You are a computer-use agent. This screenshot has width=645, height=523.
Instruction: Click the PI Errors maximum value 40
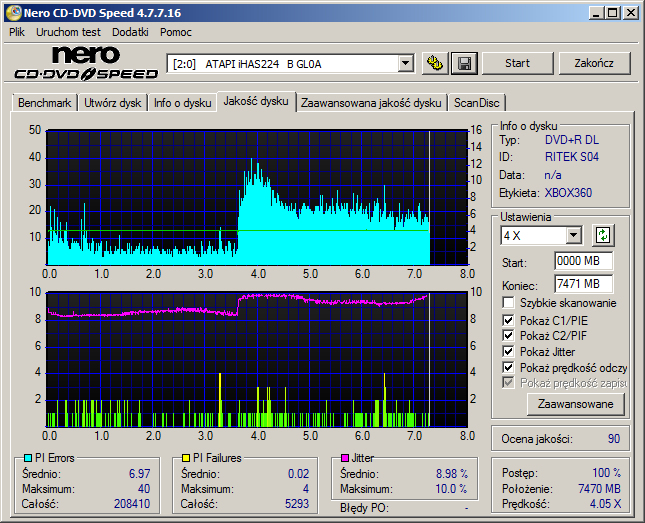pyautogui.click(x=144, y=489)
